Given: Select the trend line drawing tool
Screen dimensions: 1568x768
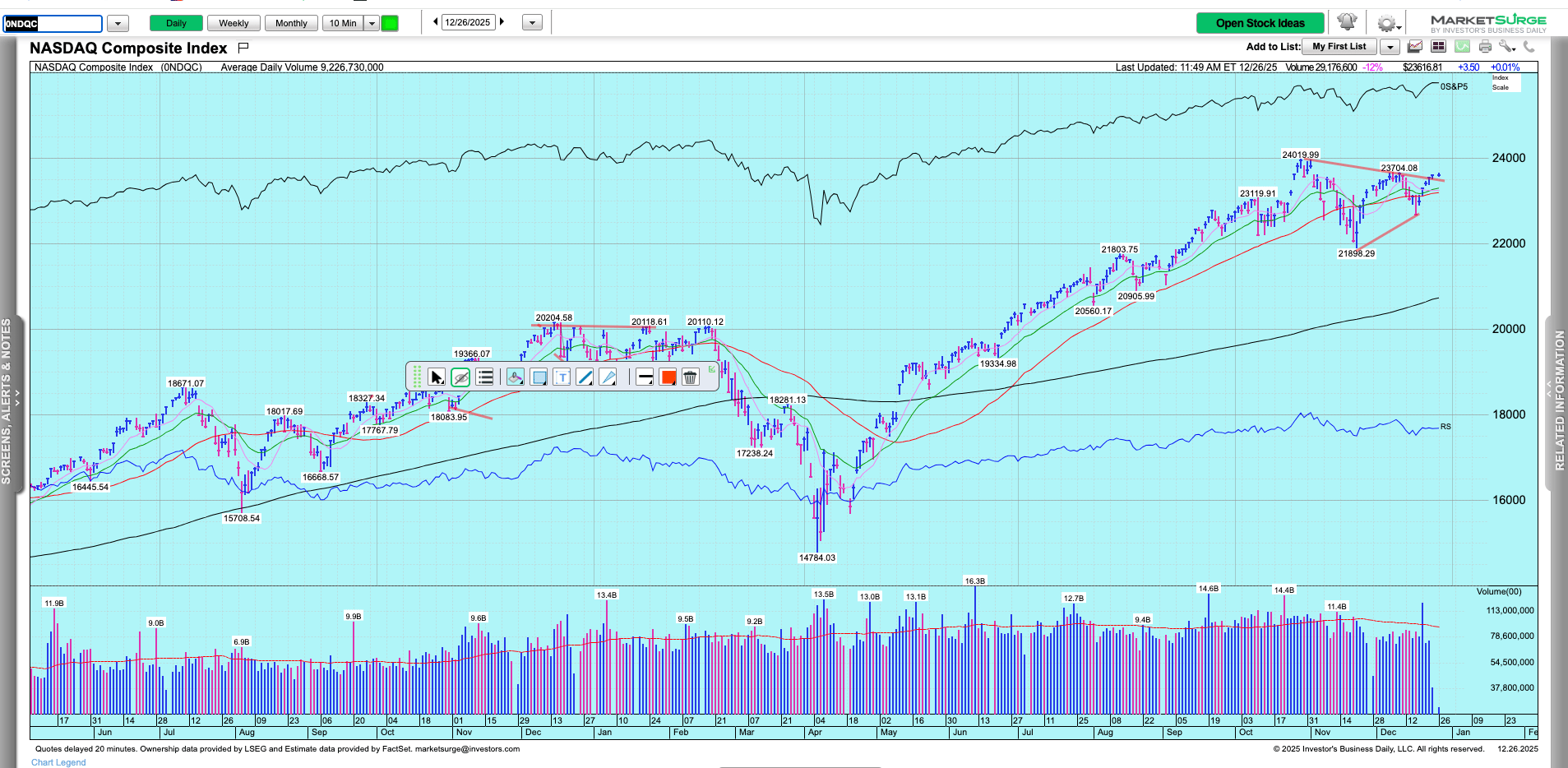Looking at the screenshot, I should tap(585, 377).
